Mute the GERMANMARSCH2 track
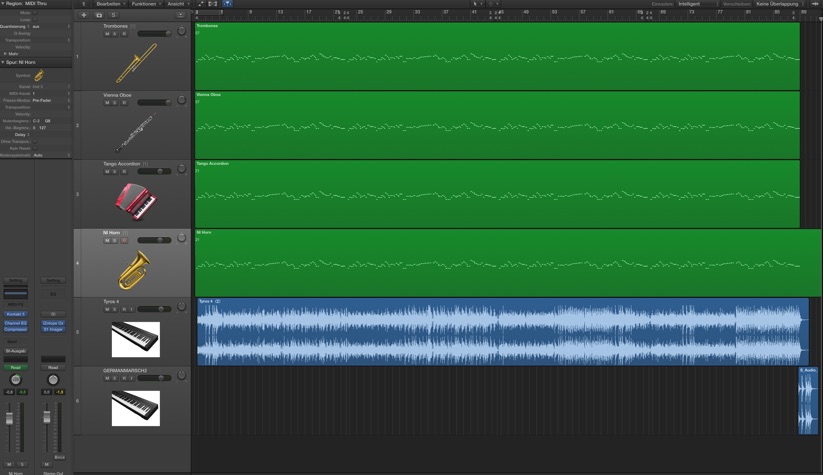Image resolution: width=824 pixels, height=475 pixels. click(107, 378)
